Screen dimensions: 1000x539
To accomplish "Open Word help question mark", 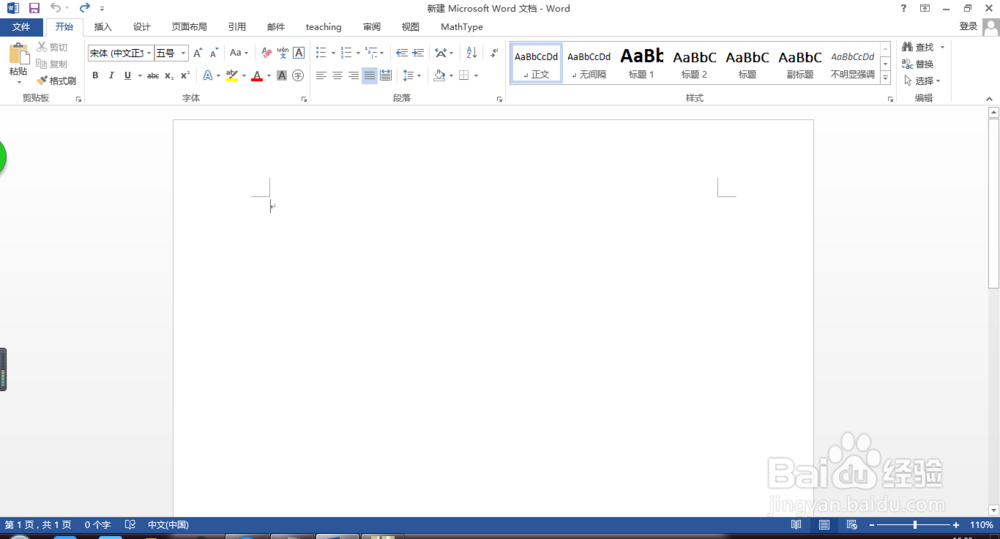I will [903, 8].
